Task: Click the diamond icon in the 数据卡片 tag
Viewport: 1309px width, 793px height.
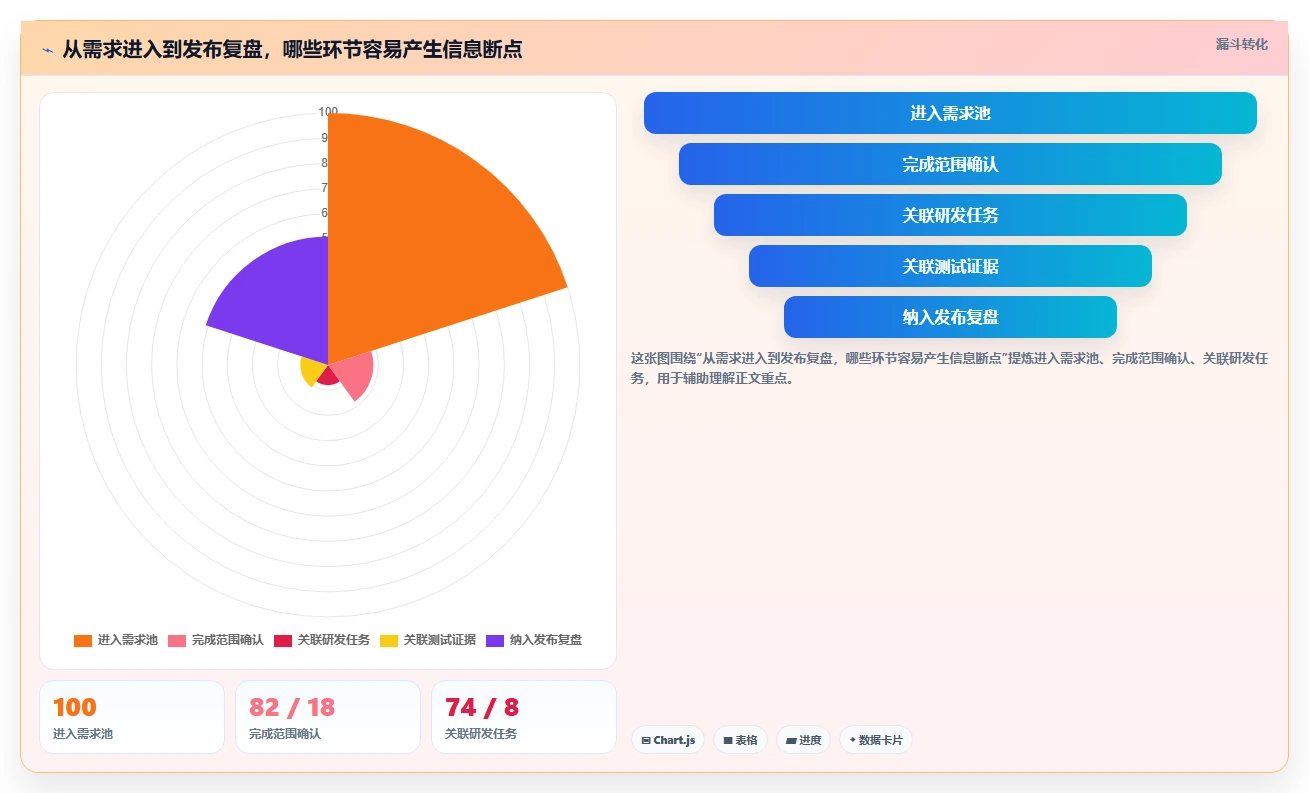Action: coord(853,740)
